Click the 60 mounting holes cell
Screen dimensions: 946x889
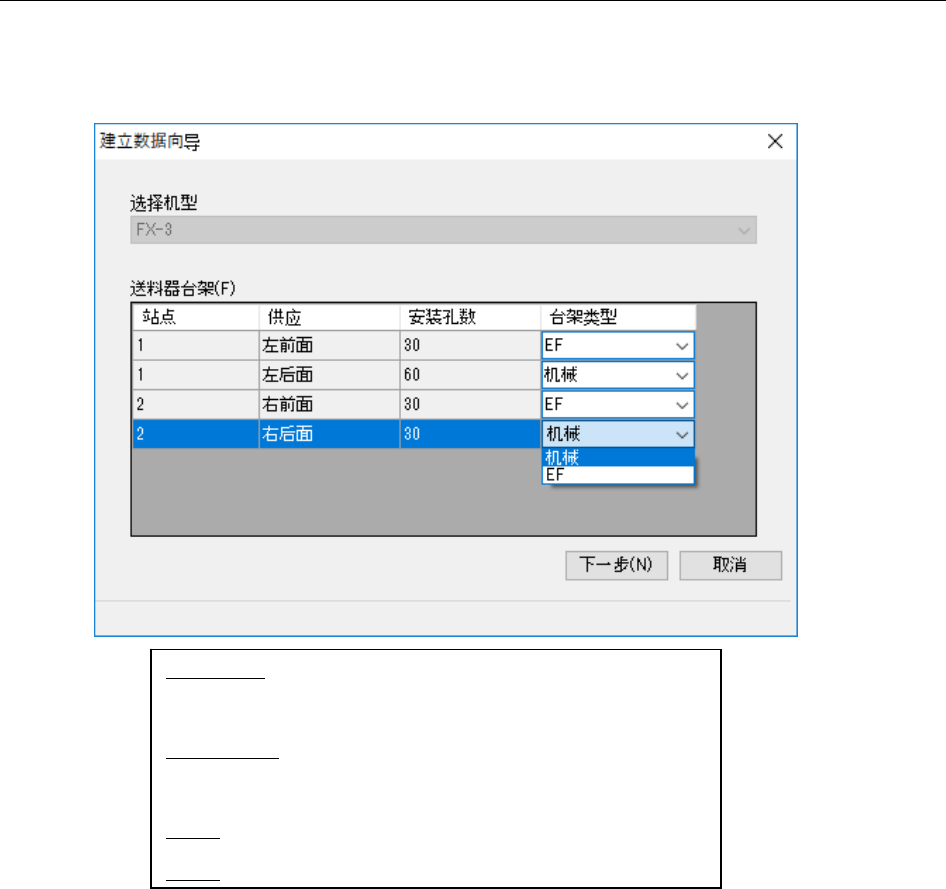click(x=470, y=375)
